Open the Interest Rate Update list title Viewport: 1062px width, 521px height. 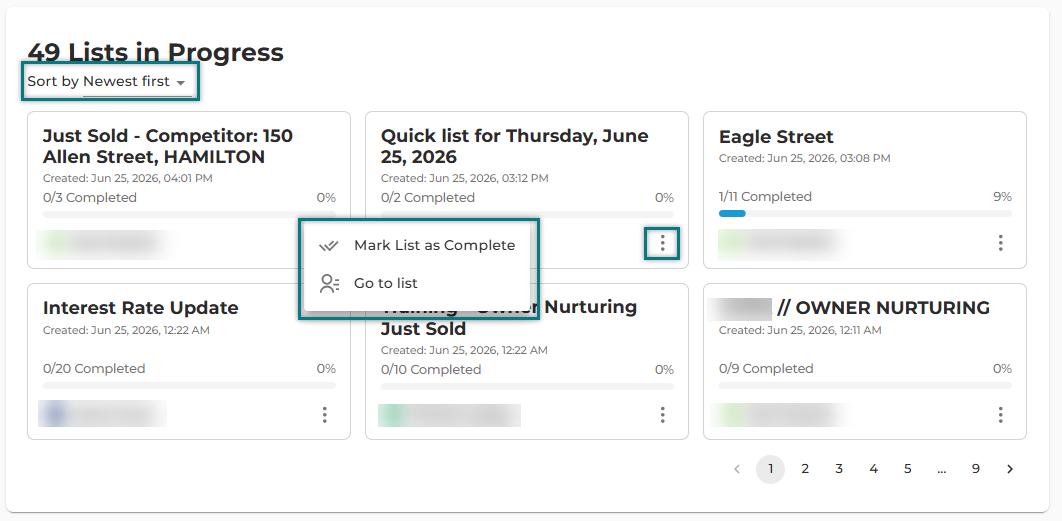click(141, 308)
